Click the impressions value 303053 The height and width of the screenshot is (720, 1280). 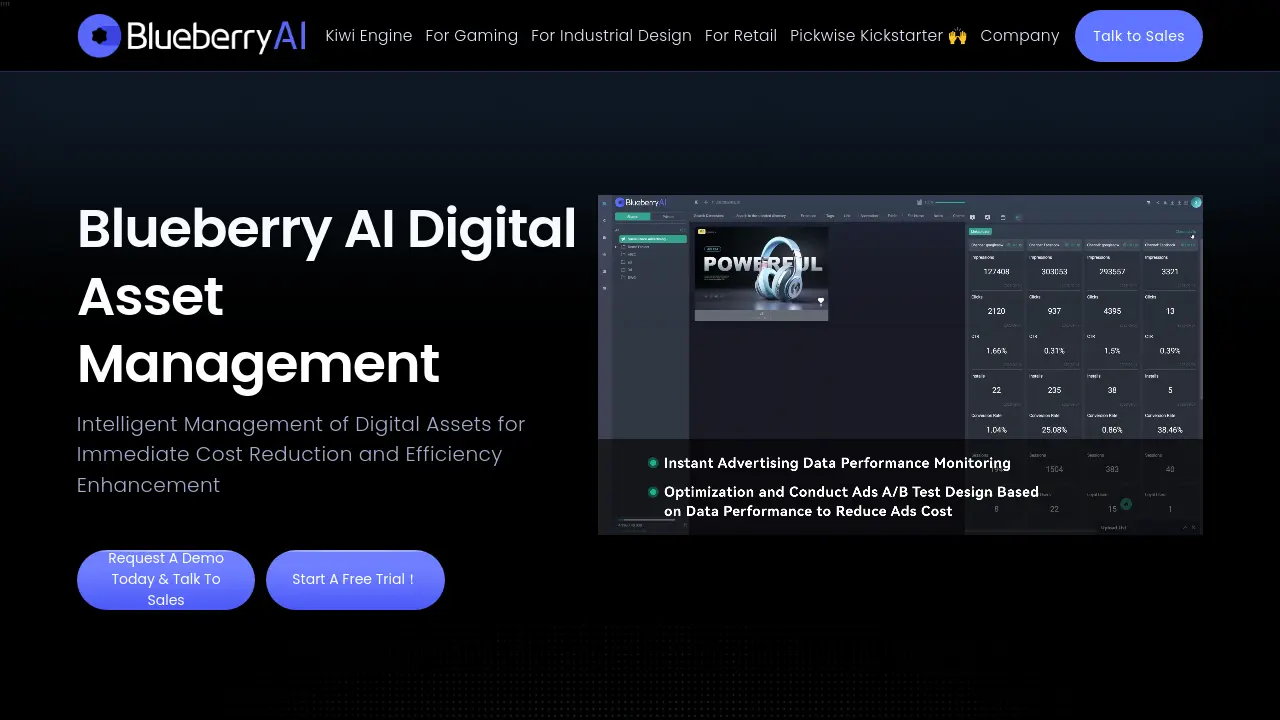(x=1054, y=271)
